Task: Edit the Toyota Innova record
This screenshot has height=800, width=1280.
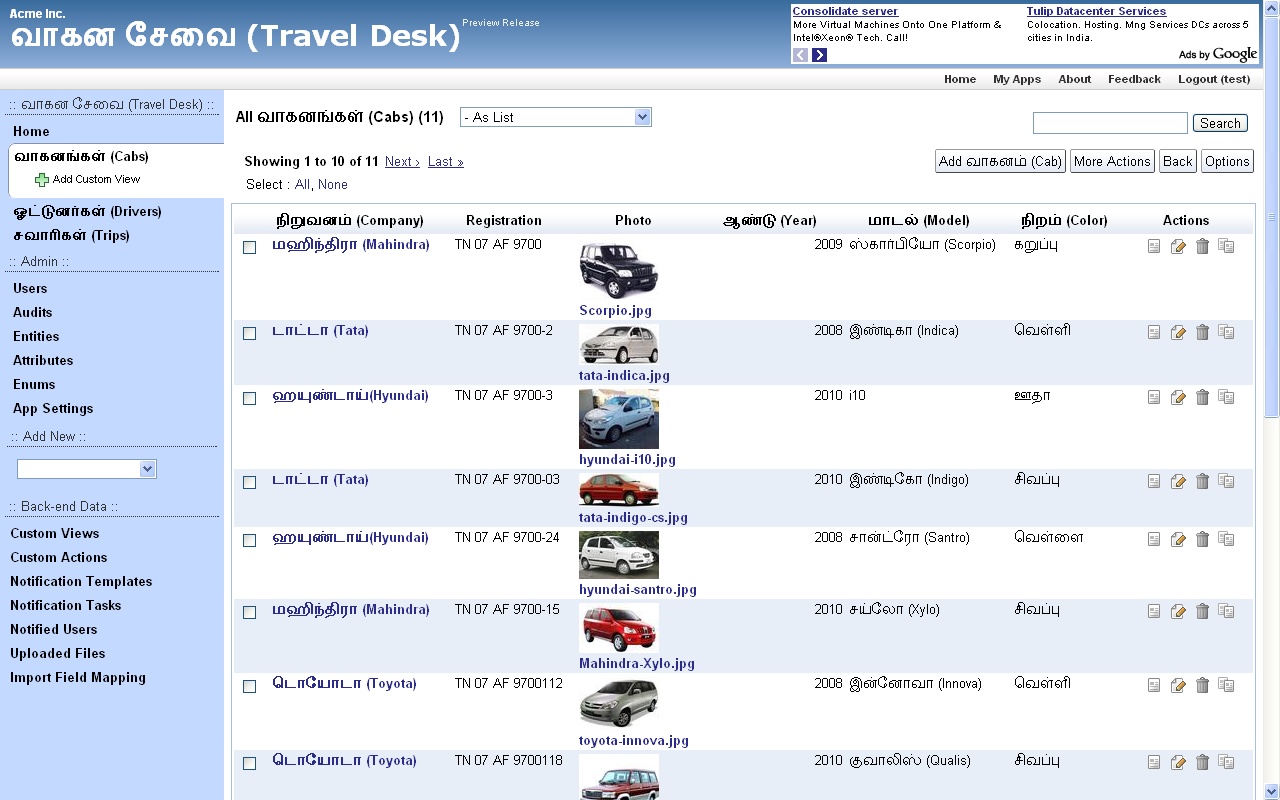Action: click(1178, 685)
